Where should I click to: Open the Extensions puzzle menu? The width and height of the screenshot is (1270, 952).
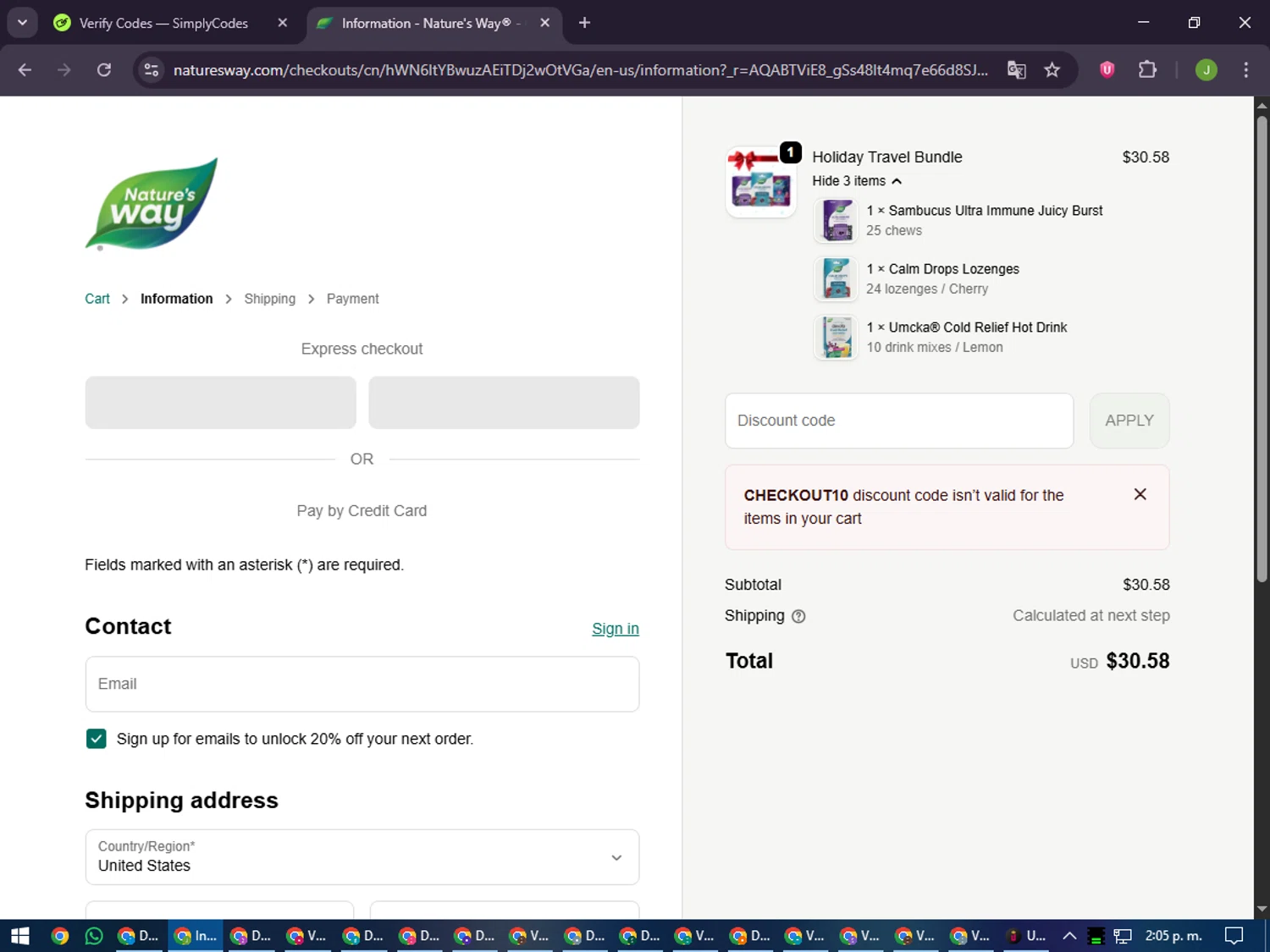click(x=1147, y=69)
